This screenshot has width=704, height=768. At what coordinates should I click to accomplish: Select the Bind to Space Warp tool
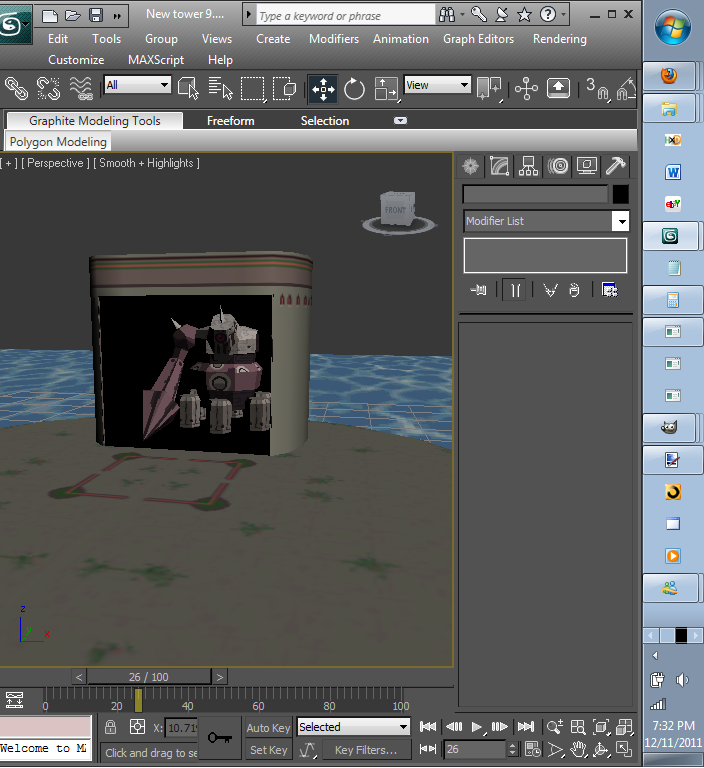pos(81,89)
